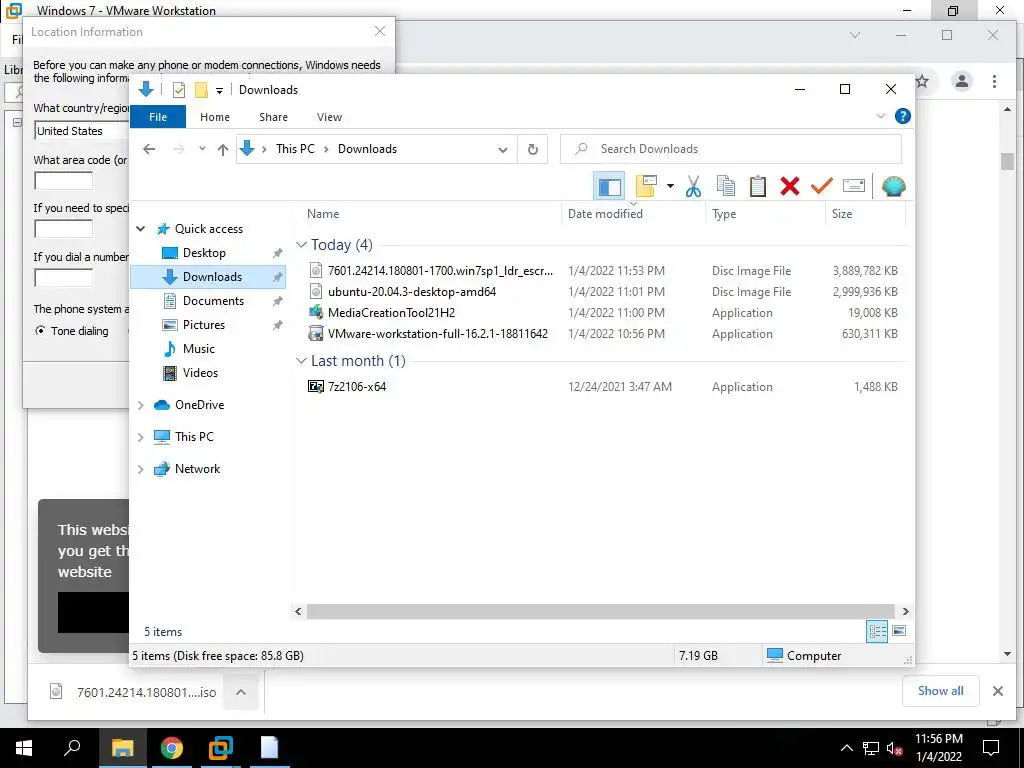
Task: Toggle the navigation pane toolbar icon
Action: coord(609,187)
